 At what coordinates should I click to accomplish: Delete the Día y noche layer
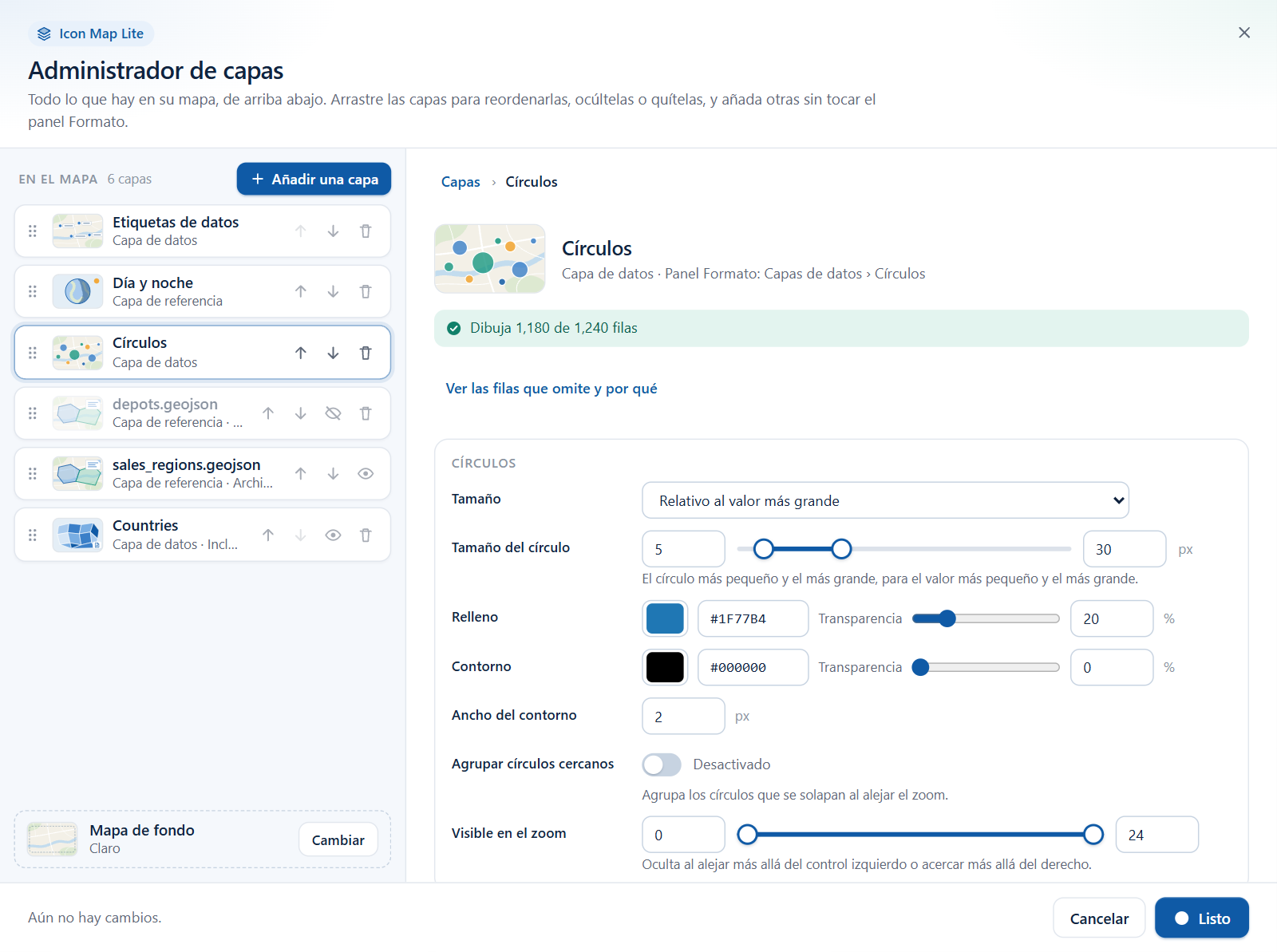pos(366,292)
